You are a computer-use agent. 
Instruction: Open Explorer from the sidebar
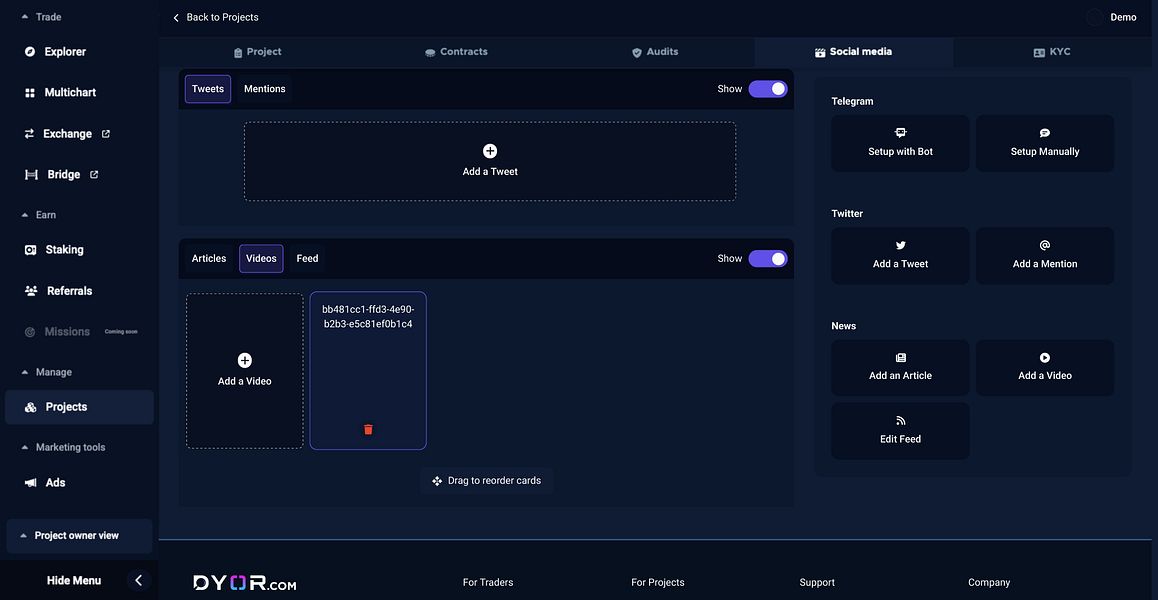pyautogui.click(x=65, y=52)
